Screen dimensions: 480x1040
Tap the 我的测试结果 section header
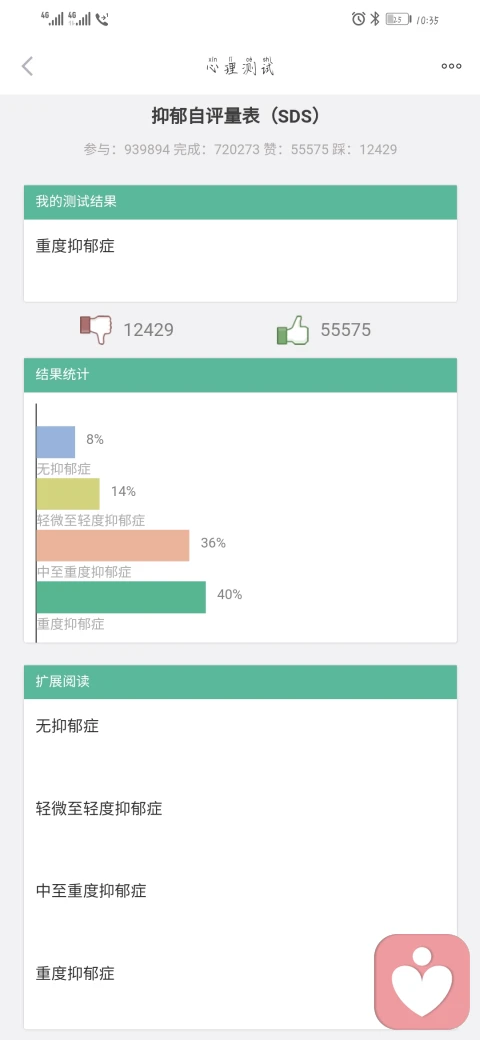click(240, 202)
